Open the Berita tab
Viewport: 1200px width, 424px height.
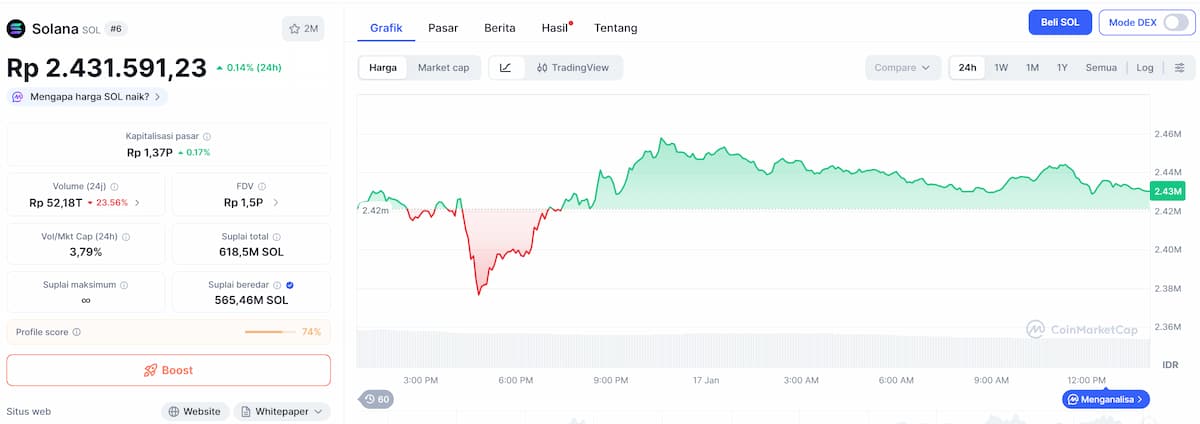point(500,28)
